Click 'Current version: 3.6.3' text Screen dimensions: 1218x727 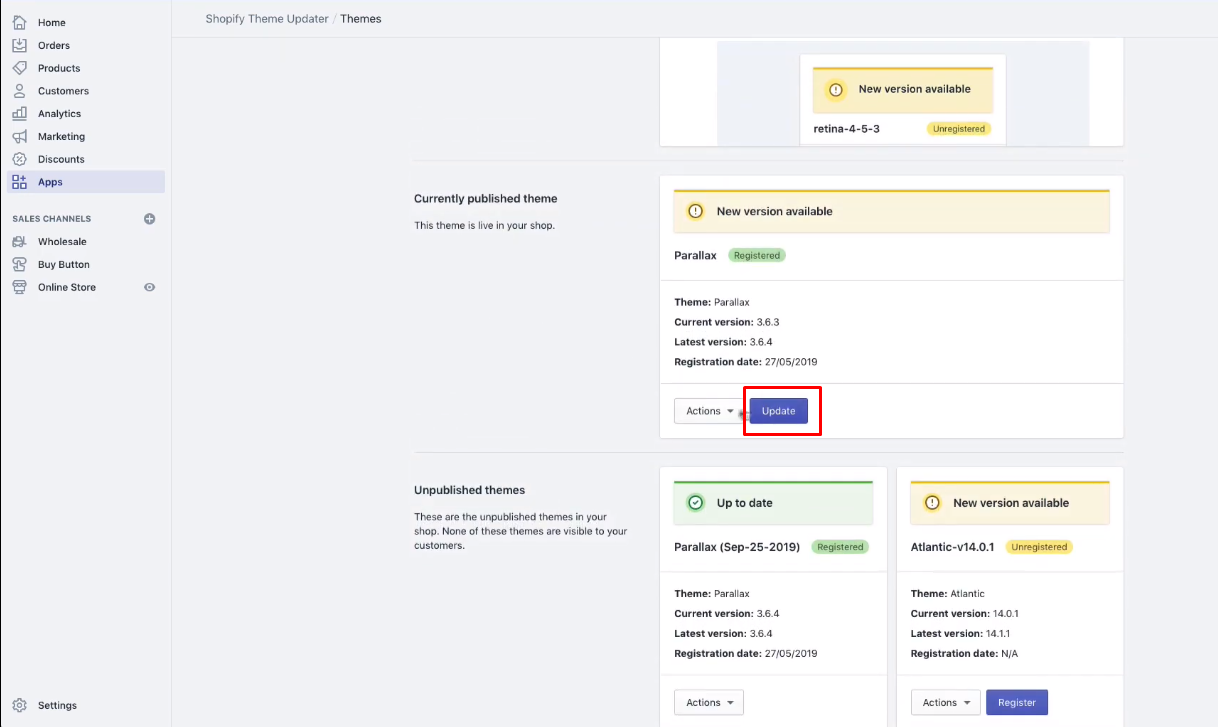pyautogui.click(x=727, y=322)
